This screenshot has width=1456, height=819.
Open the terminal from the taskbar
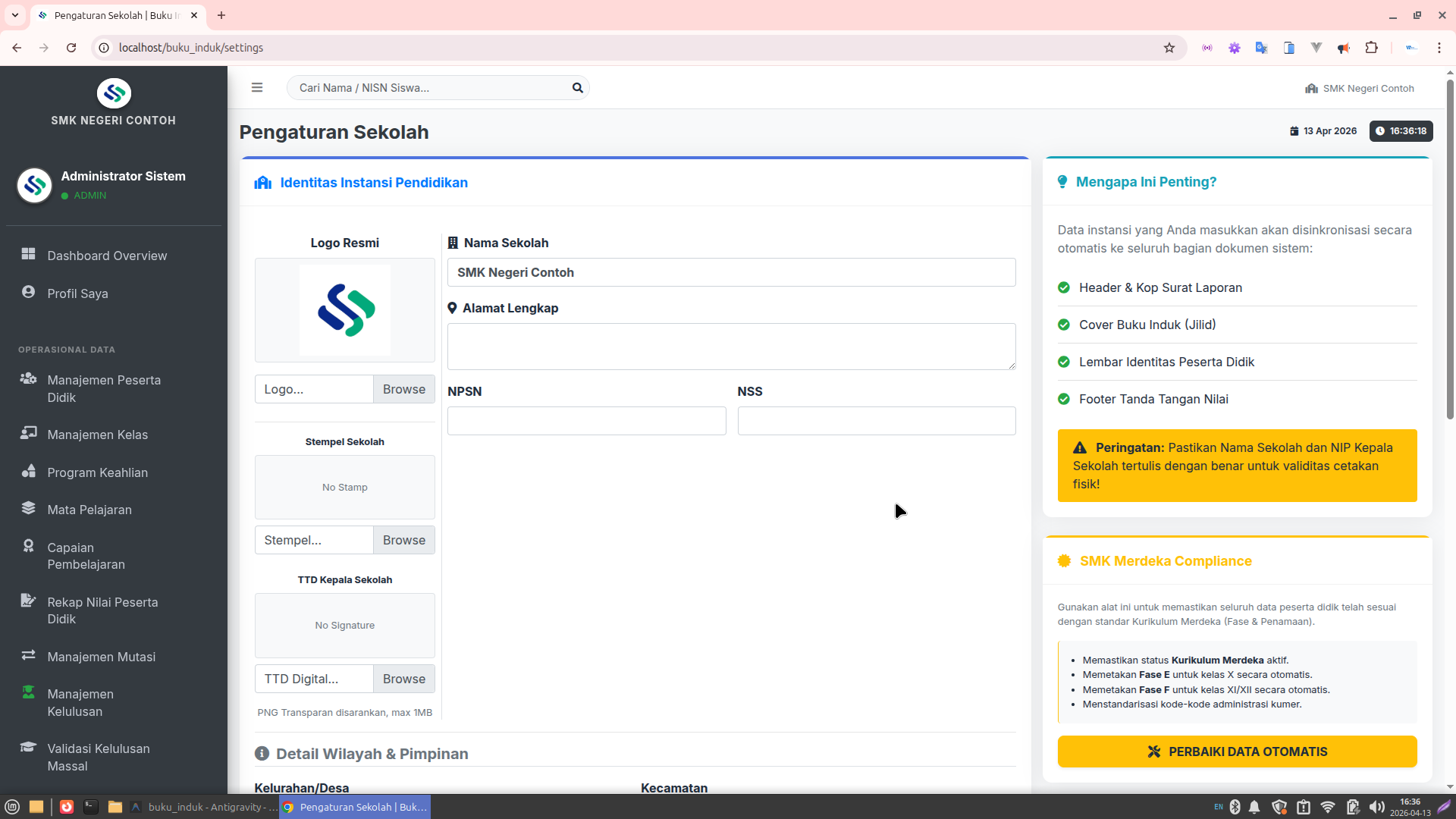(91, 807)
